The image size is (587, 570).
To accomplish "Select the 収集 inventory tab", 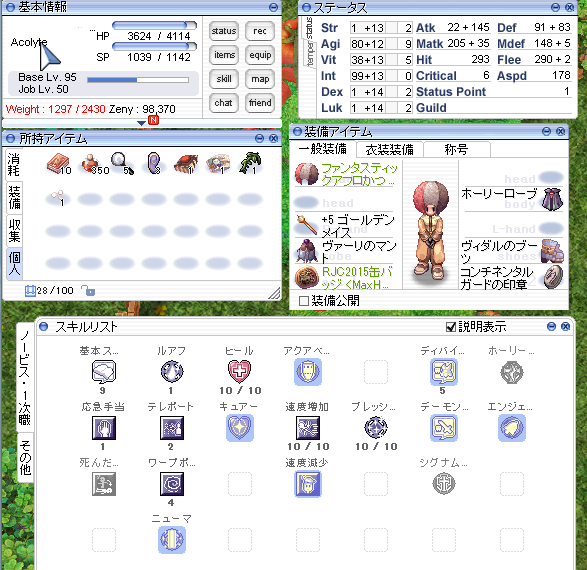I will pos(14,231).
